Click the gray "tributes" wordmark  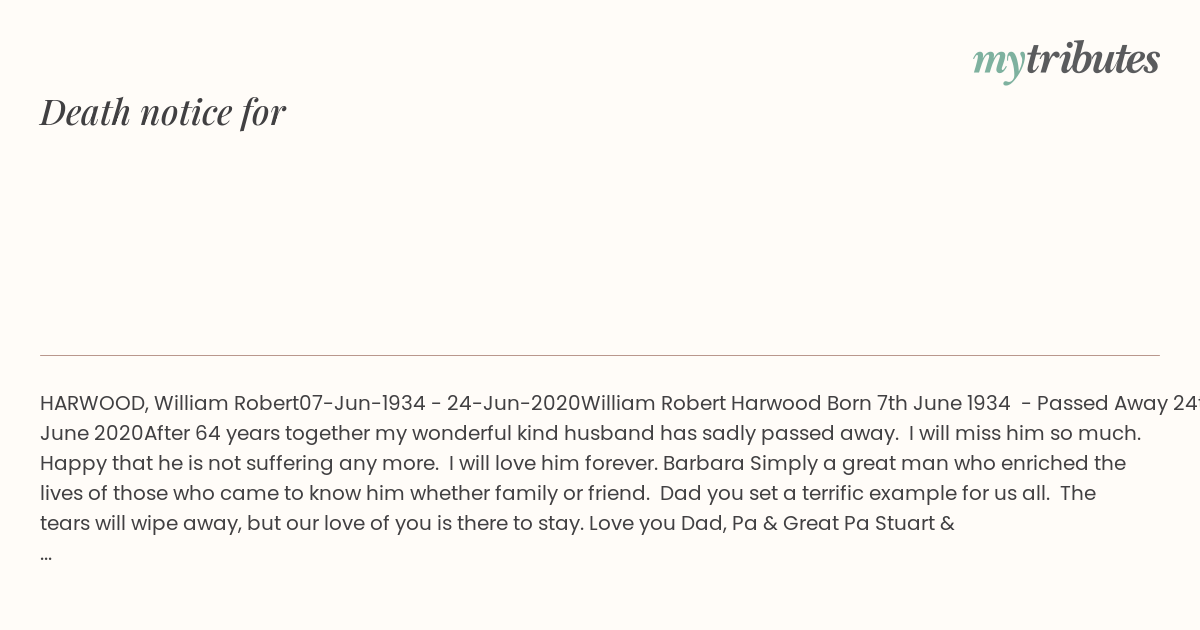(x=1092, y=59)
